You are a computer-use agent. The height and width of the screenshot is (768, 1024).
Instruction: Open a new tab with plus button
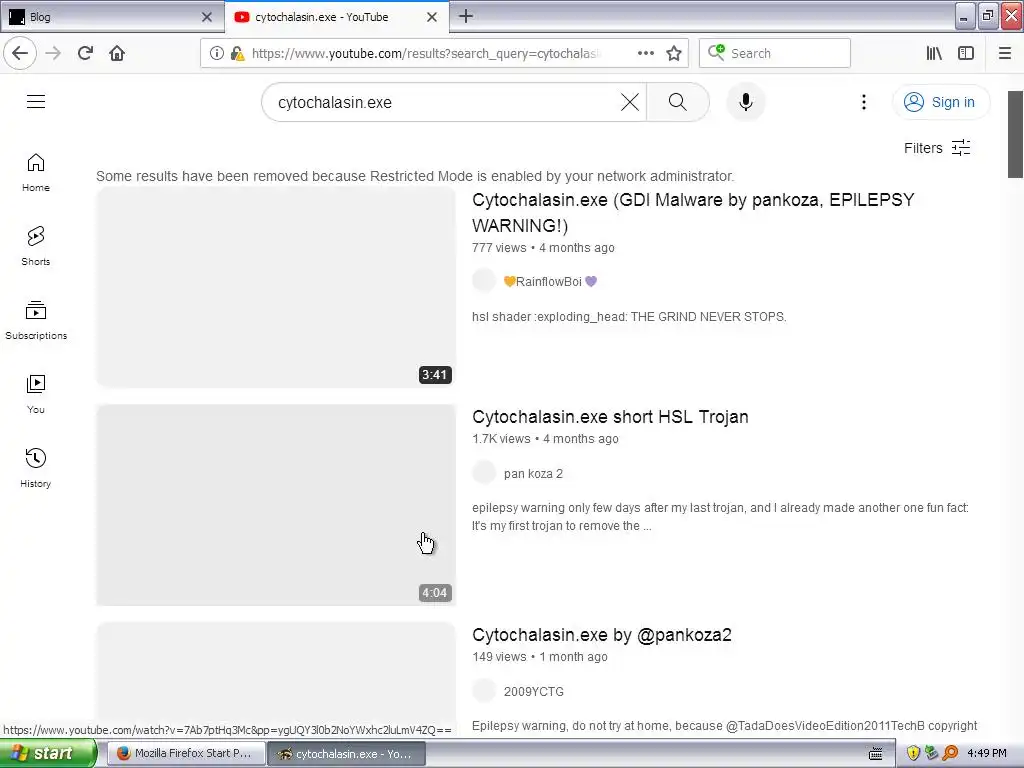point(466,16)
